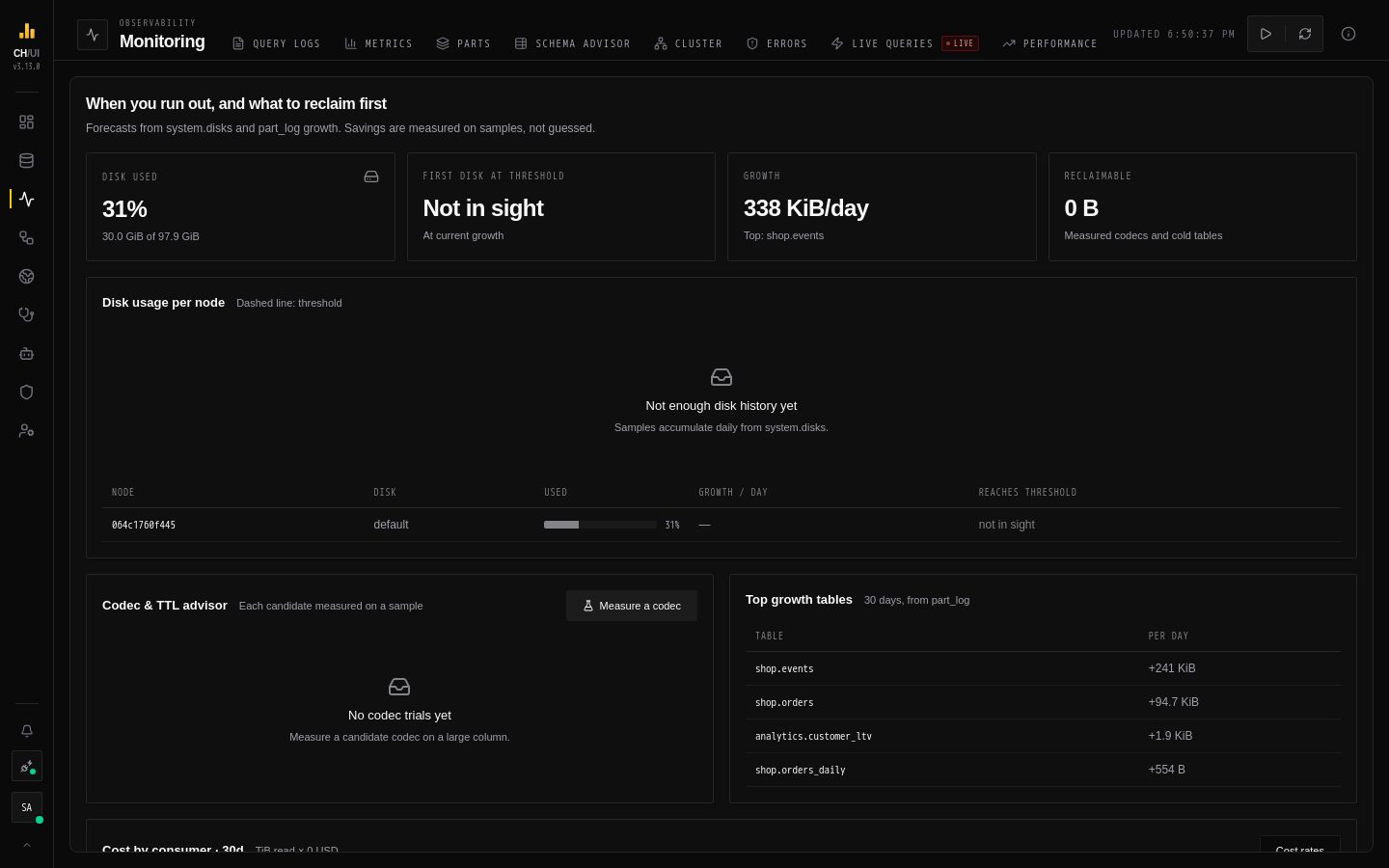
Task: Switch to the Parts tab
Action: tap(463, 43)
